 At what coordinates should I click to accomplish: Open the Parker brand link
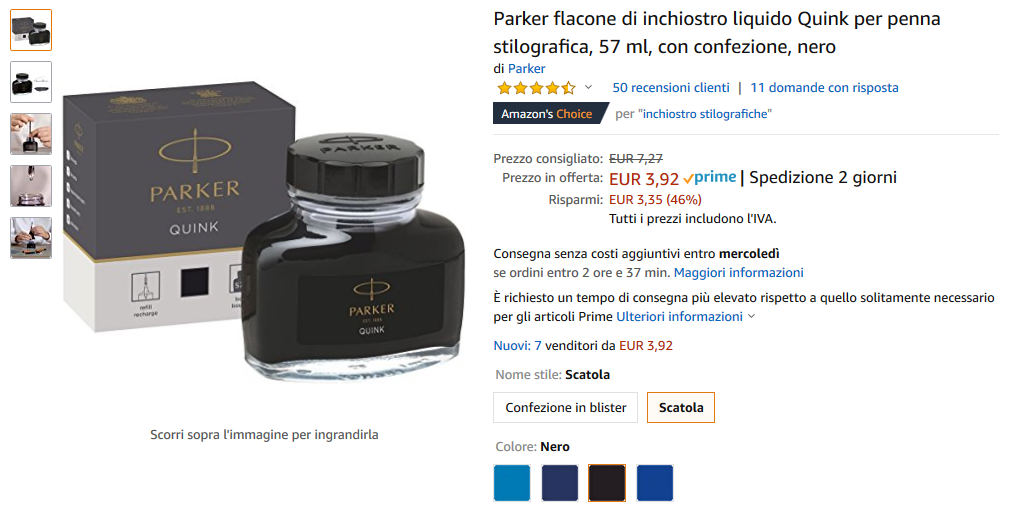[526, 68]
